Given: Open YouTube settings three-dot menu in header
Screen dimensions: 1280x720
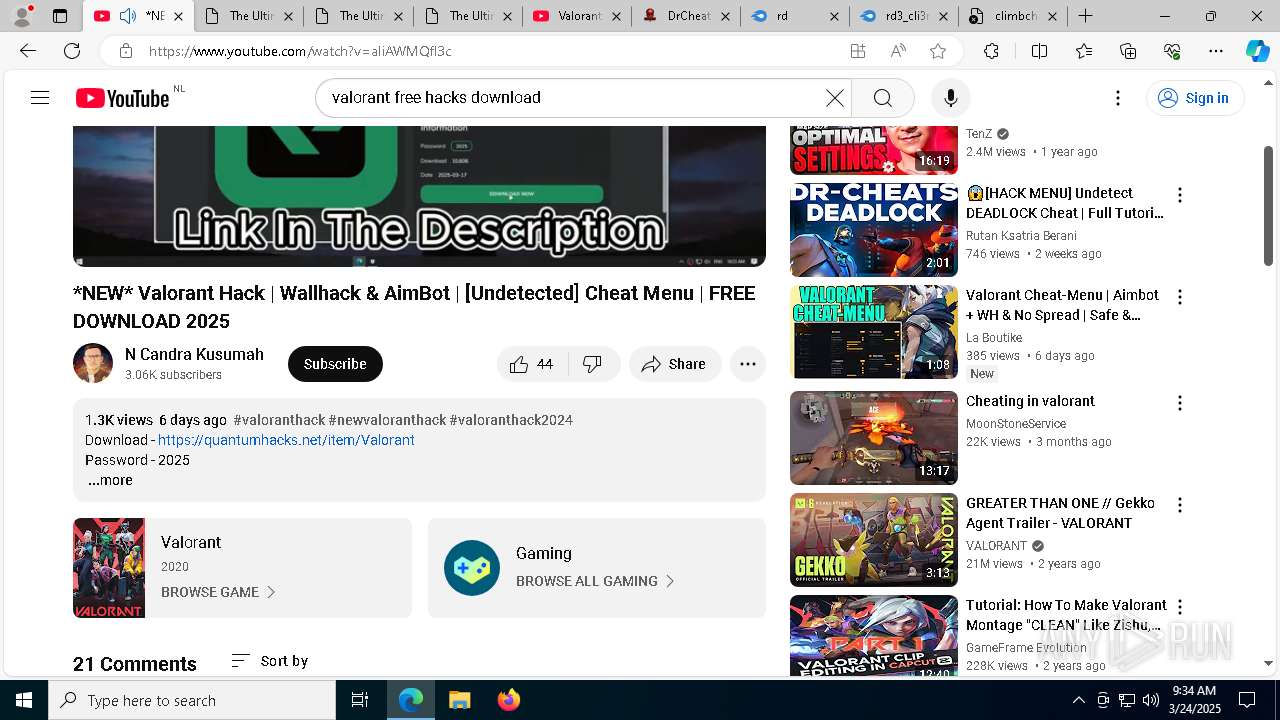Looking at the screenshot, I should (1118, 98).
